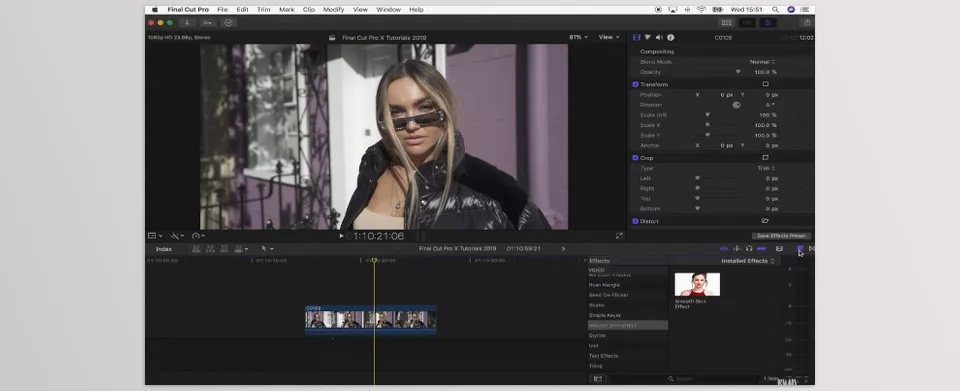
Task: Toggle the Browser layout icon
Action: [x=727, y=23]
